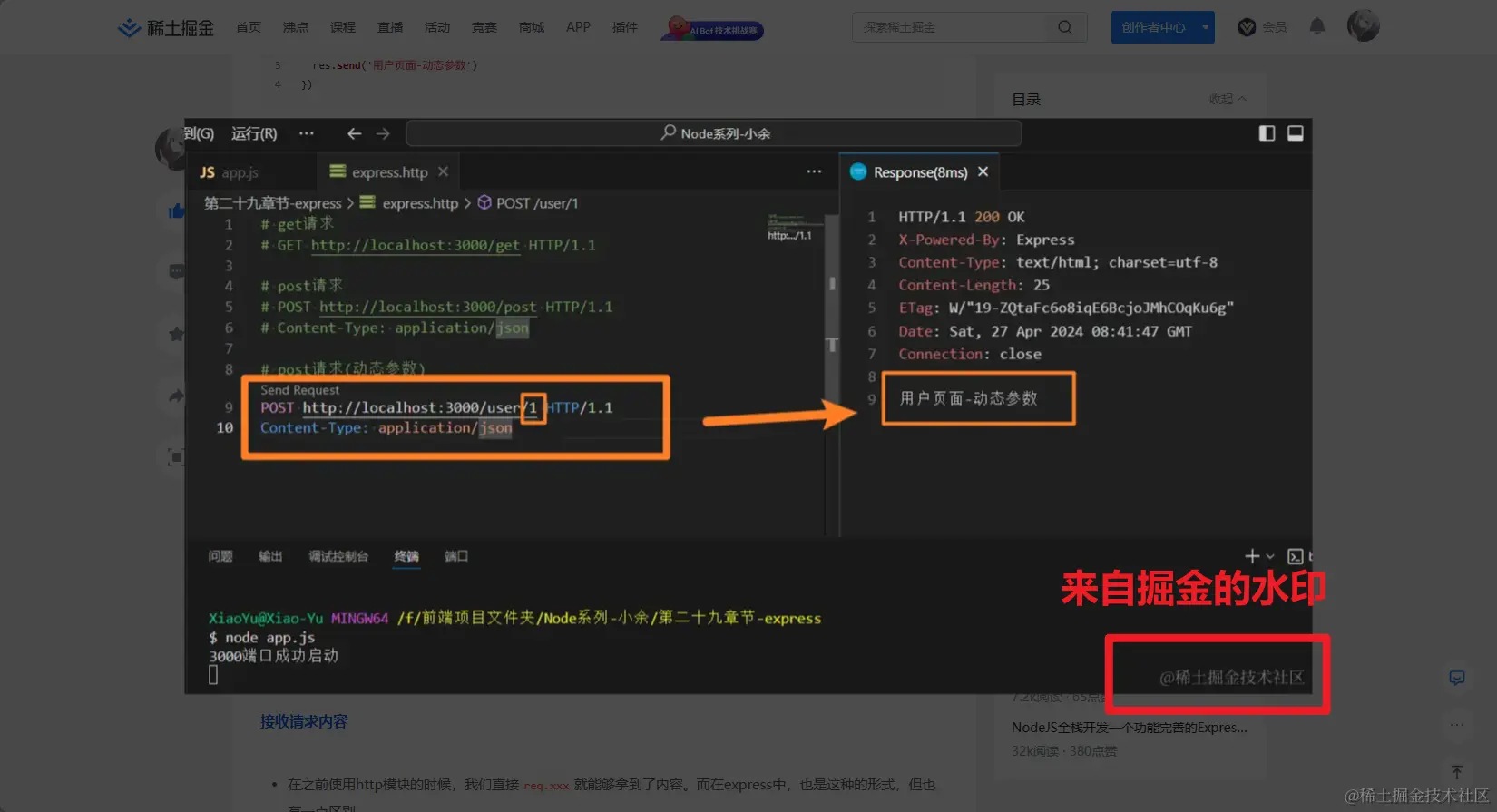Open the APP nav item
Viewport: 1497px width, 812px height.
point(578,27)
